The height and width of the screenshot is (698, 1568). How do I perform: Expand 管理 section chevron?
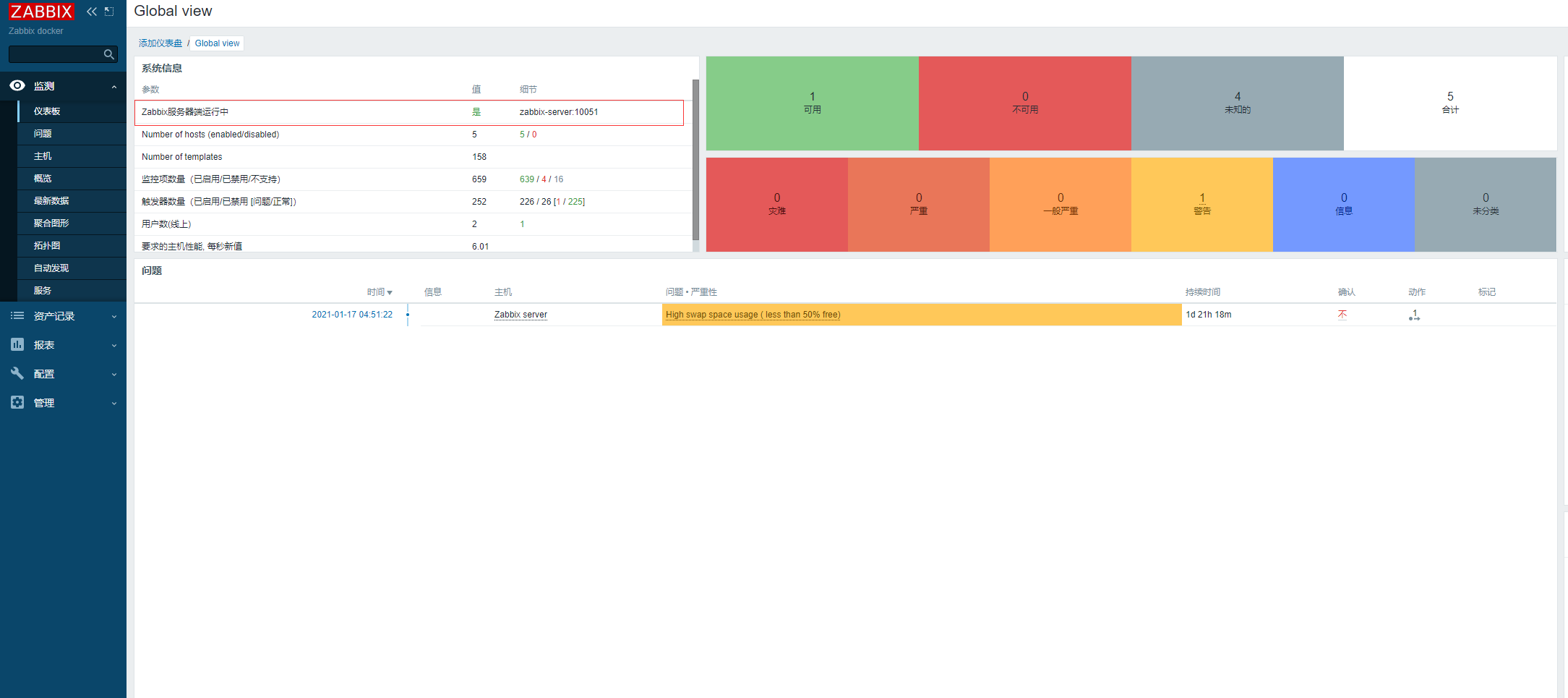coord(113,404)
